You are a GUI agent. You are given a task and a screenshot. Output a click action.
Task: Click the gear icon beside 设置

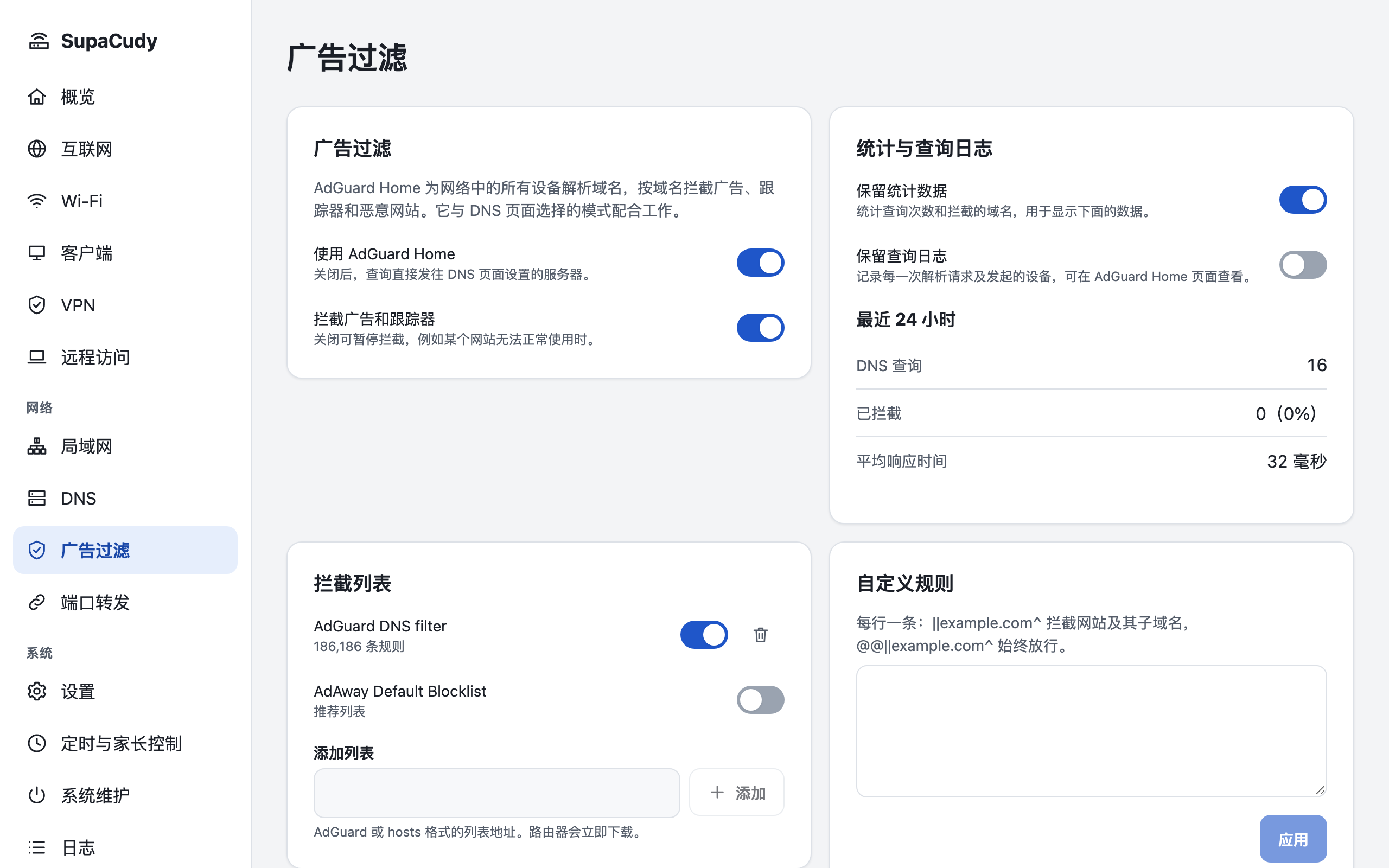click(37, 691)
